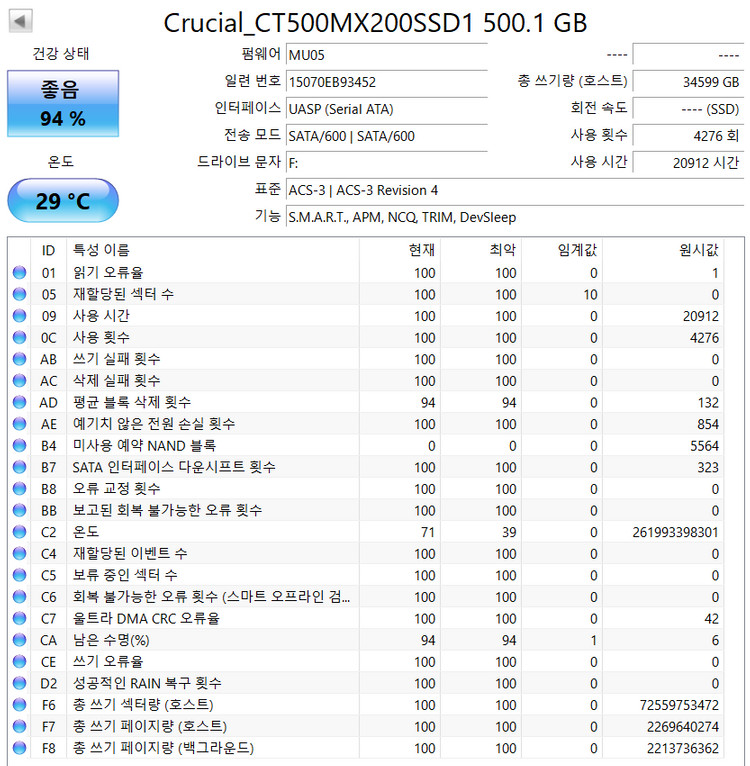This screenshot has width=750, height=766.
Task: Select the 평균 블록 삭제 횟수 row
Action: point(366,403)
